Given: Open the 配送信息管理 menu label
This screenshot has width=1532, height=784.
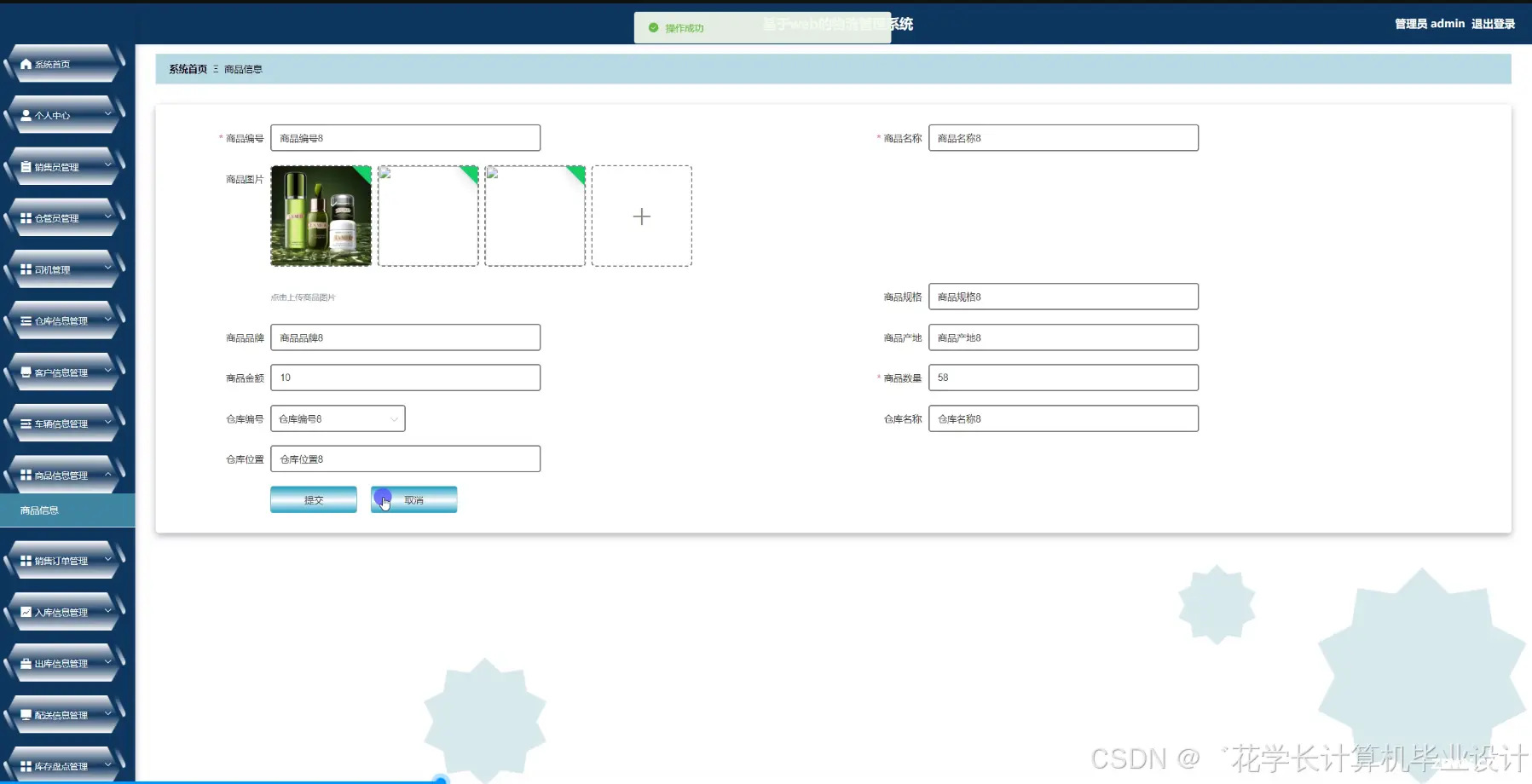Looking at the screenshot, I should (61, 715).
